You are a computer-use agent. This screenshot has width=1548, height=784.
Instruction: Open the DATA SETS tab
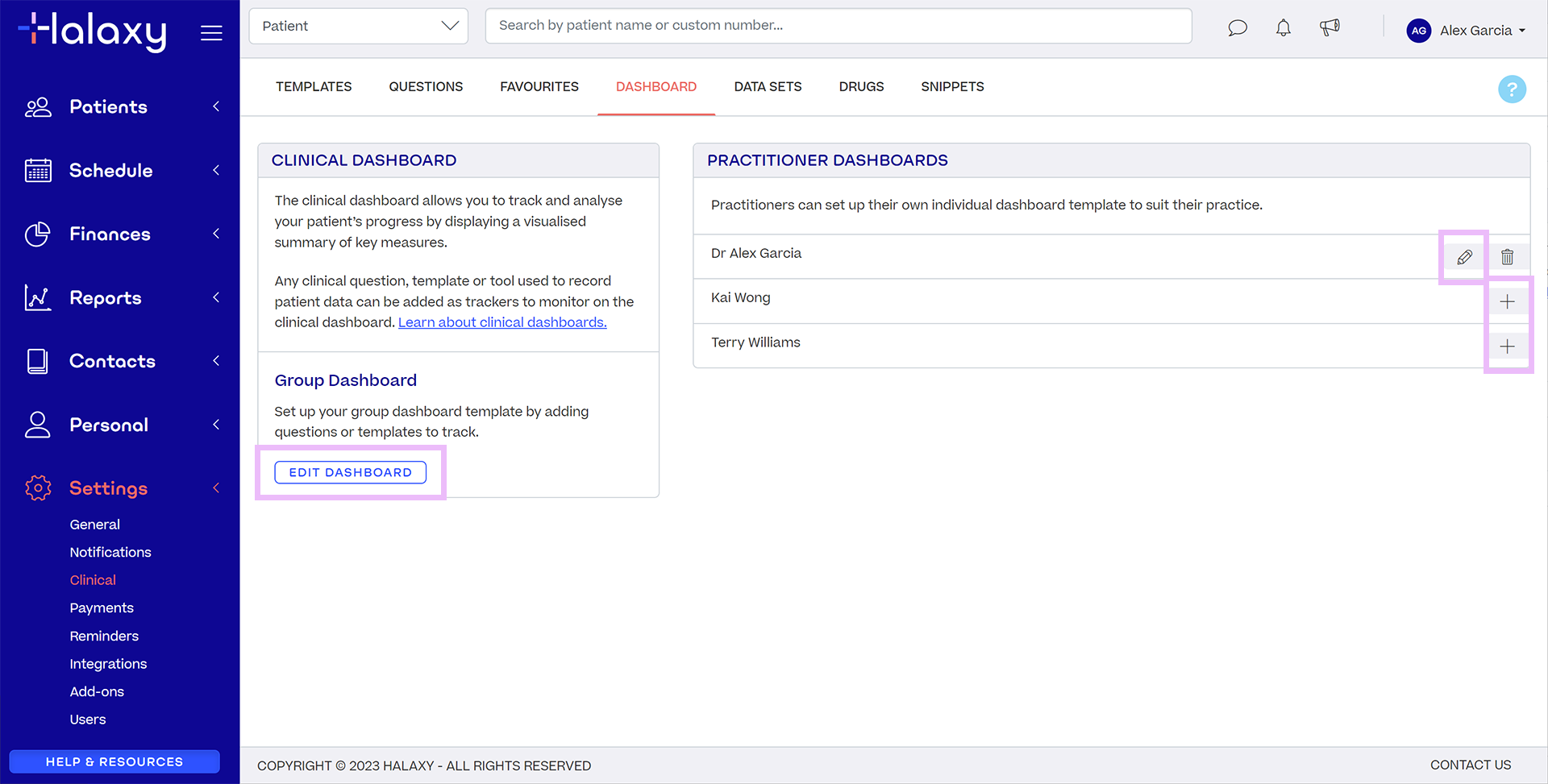[x=768, y=86]
